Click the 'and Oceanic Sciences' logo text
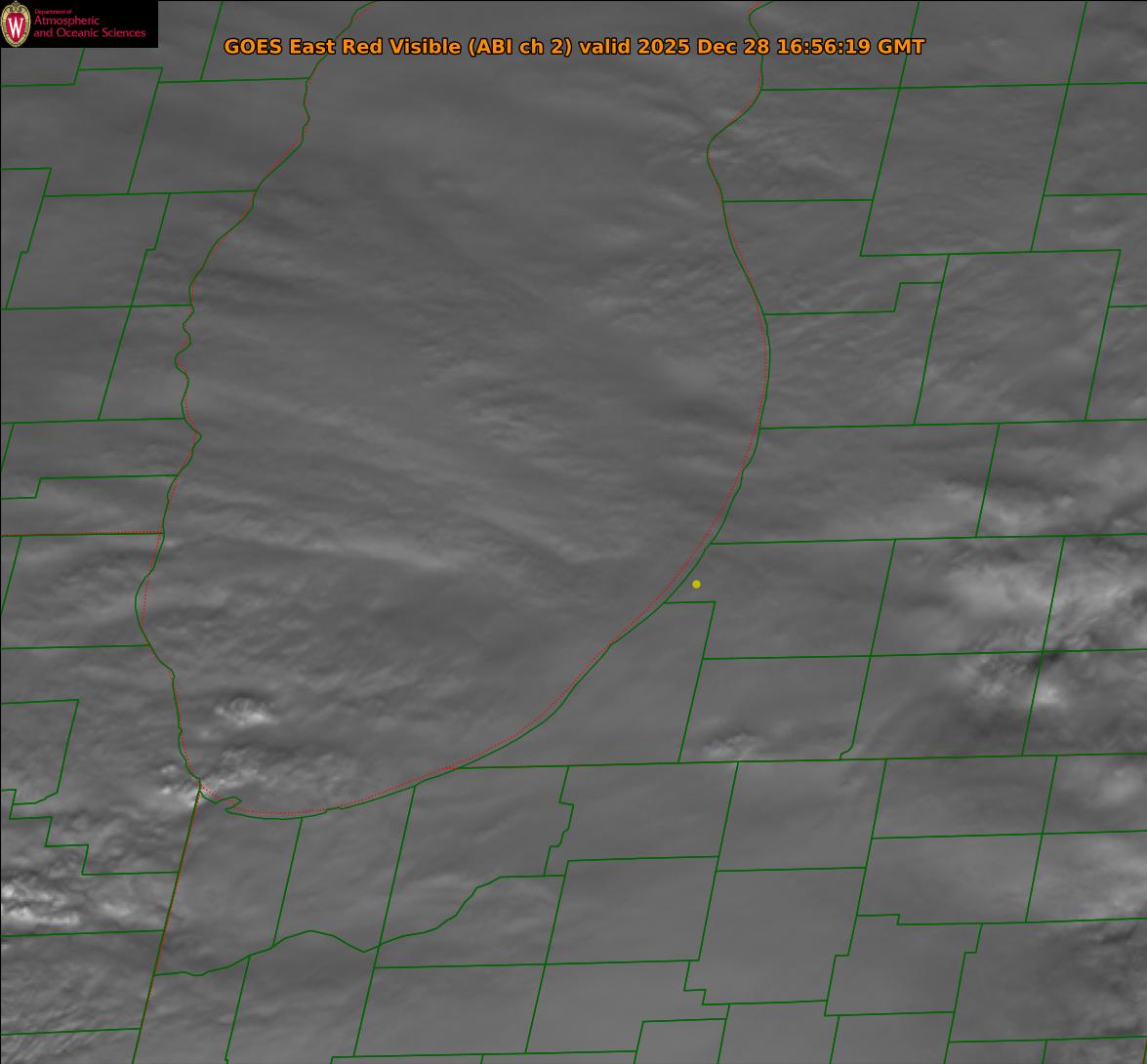The image size is (1147, 1064). (89, 33)
